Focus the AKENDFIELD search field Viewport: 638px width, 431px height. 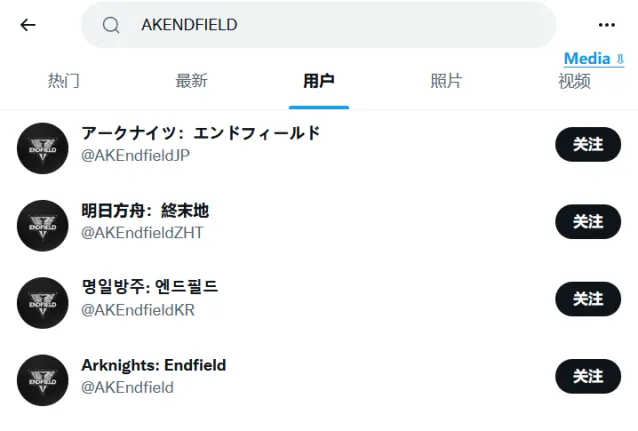[x=319, y=25]
